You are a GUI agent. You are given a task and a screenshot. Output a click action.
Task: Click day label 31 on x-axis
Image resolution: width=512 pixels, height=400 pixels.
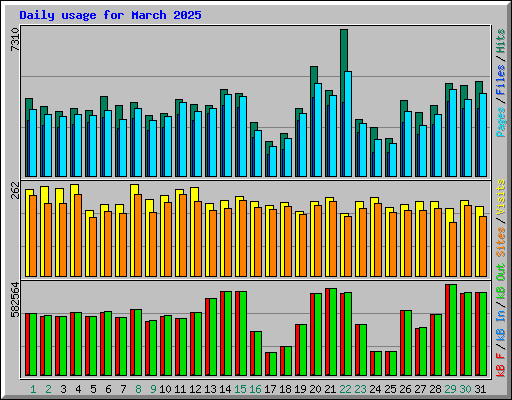coord(480,389)
